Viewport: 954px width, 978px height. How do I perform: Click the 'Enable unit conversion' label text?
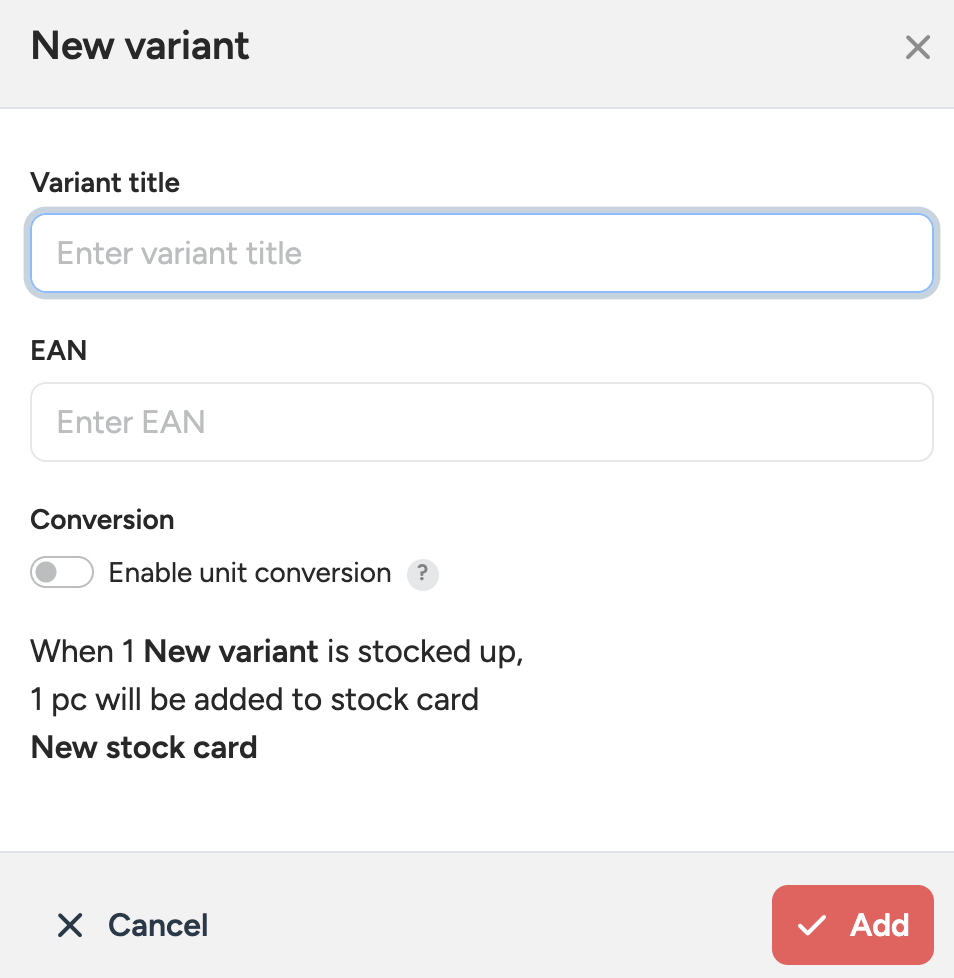pos(250,573)
